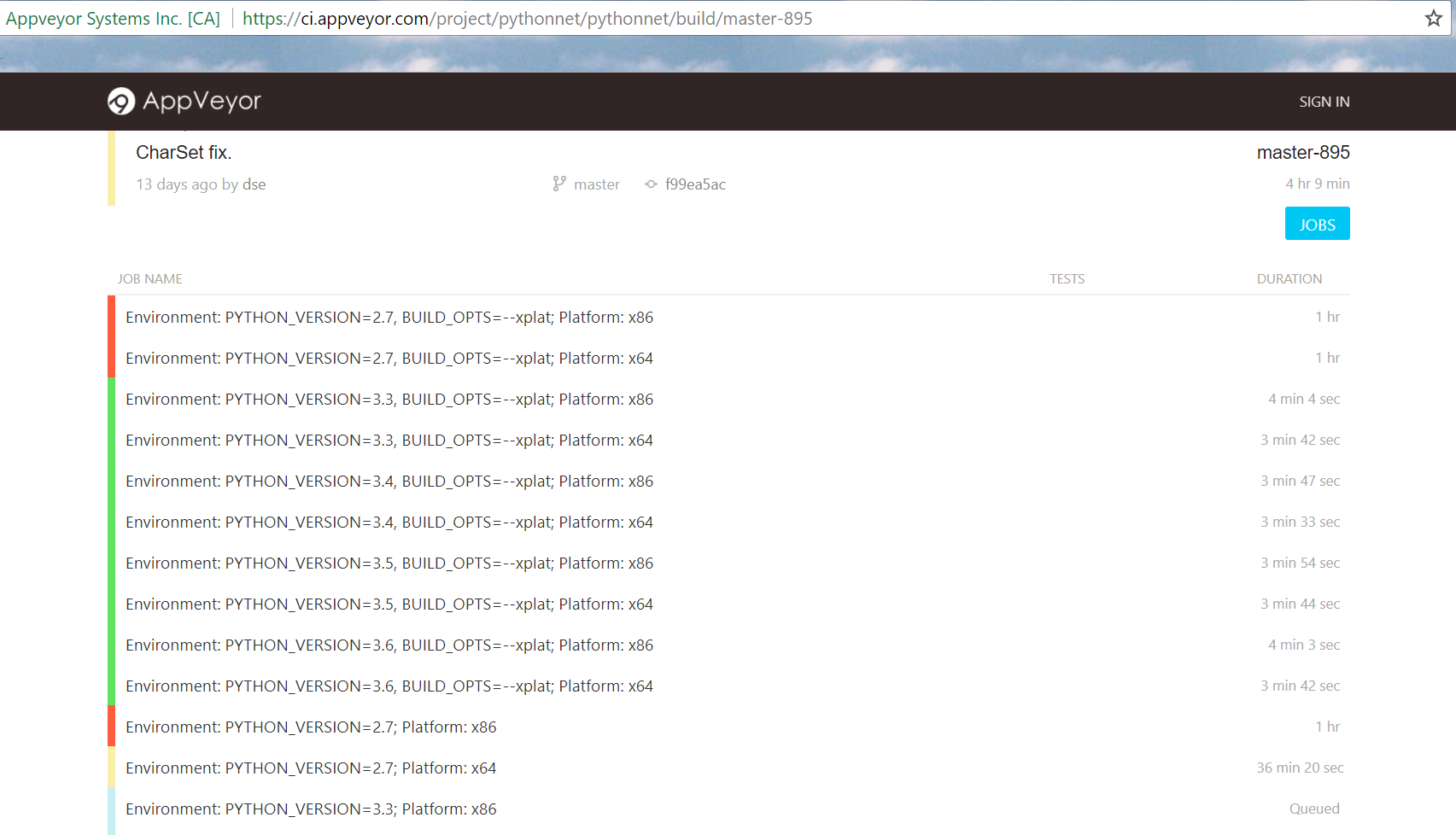1456x835 pixels.
Task: Open job Python 2.7 xplat x64
Action: pyautogui.click(x=389, y=359)
